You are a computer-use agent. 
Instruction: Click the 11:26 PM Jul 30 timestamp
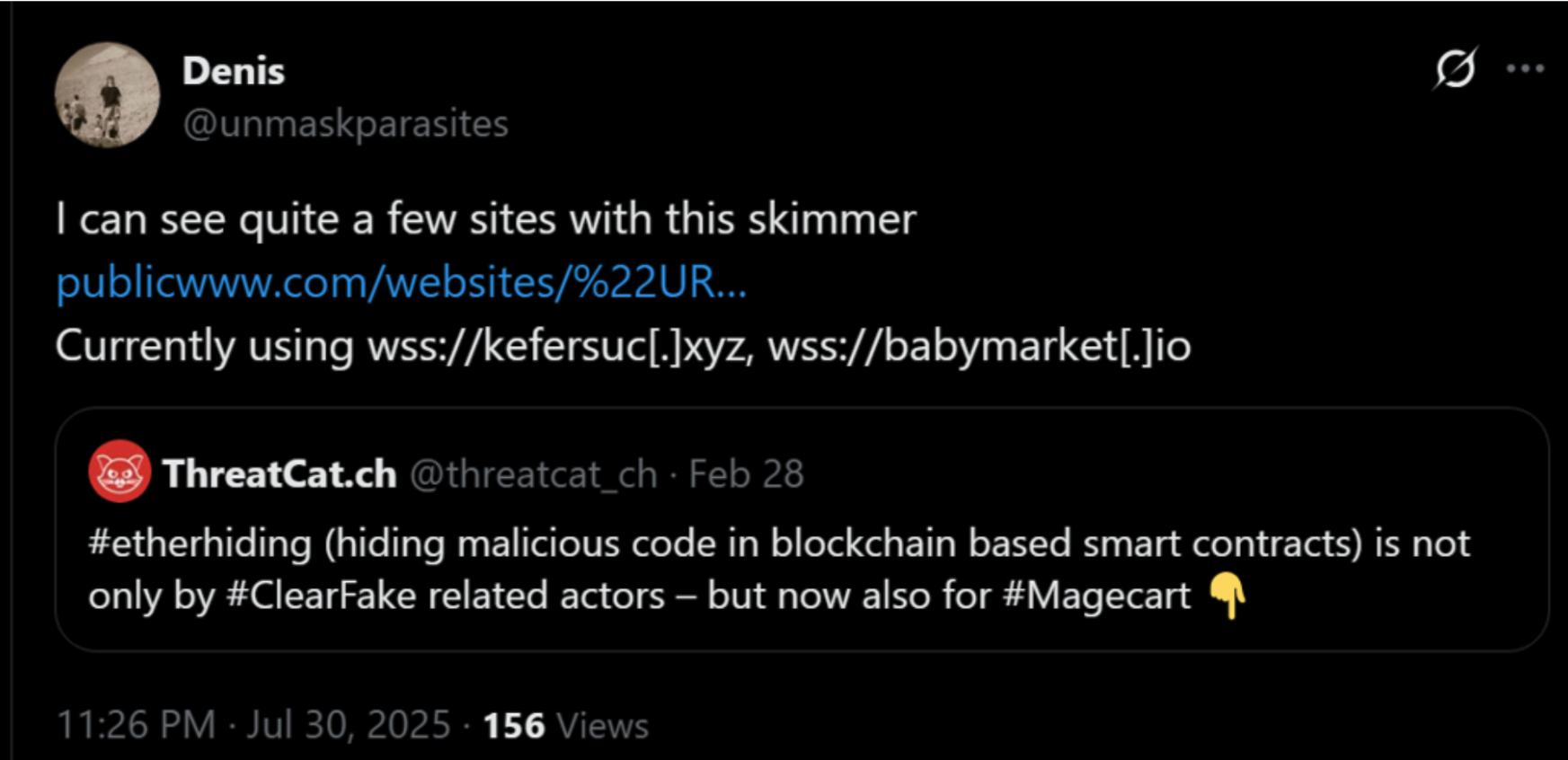(253, 725)
